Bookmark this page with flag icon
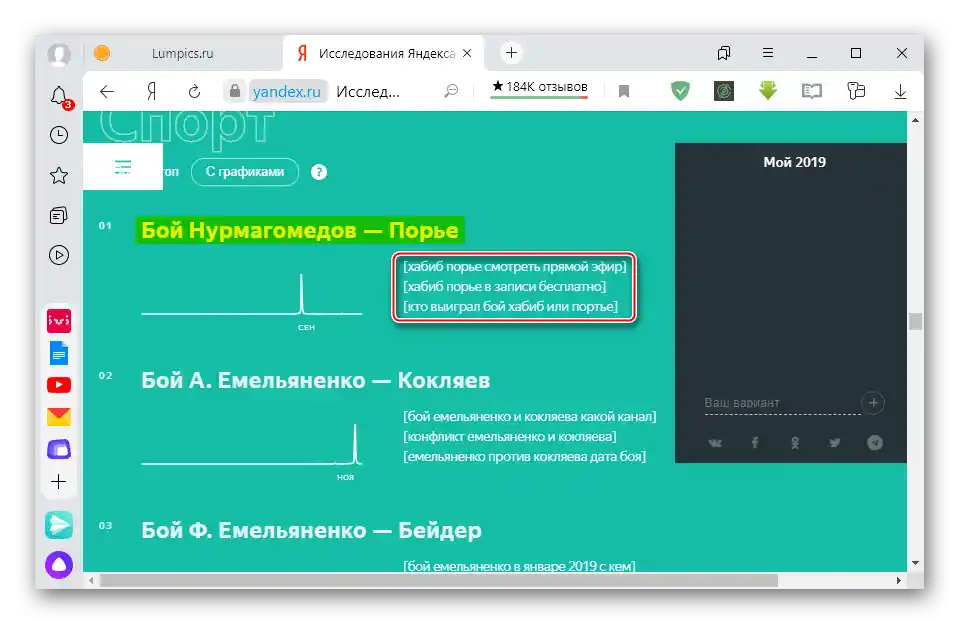 (x=624, y=92)
